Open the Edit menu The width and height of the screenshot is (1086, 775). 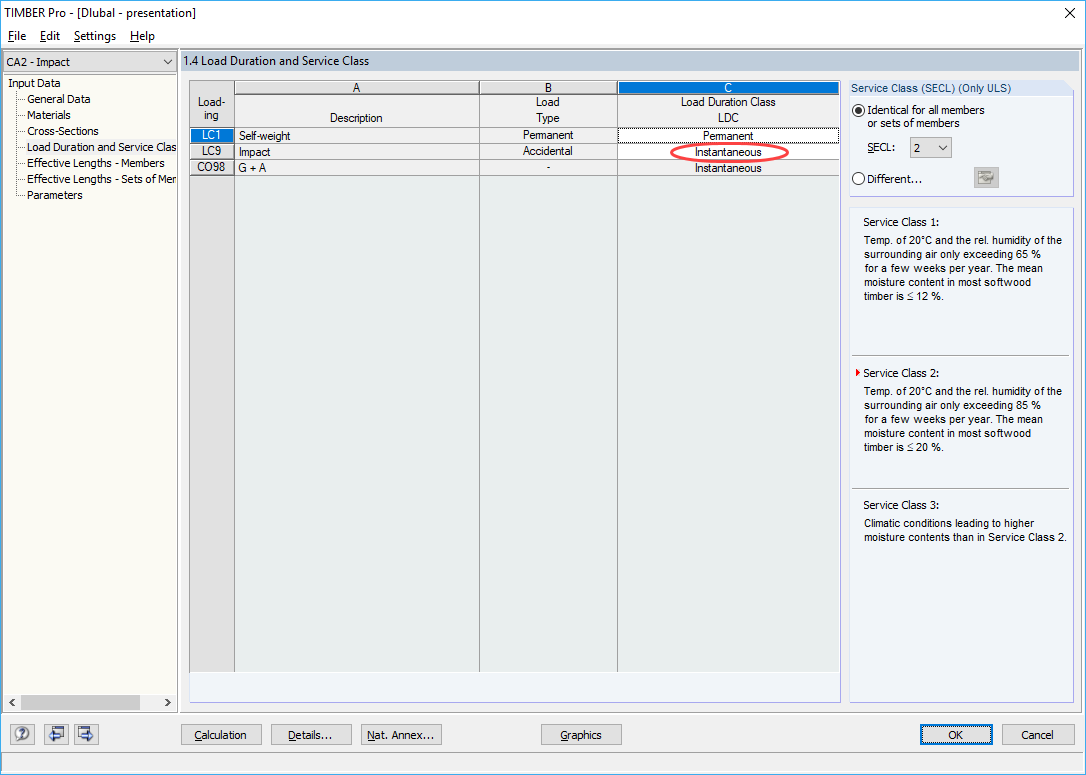coord(49,35)
